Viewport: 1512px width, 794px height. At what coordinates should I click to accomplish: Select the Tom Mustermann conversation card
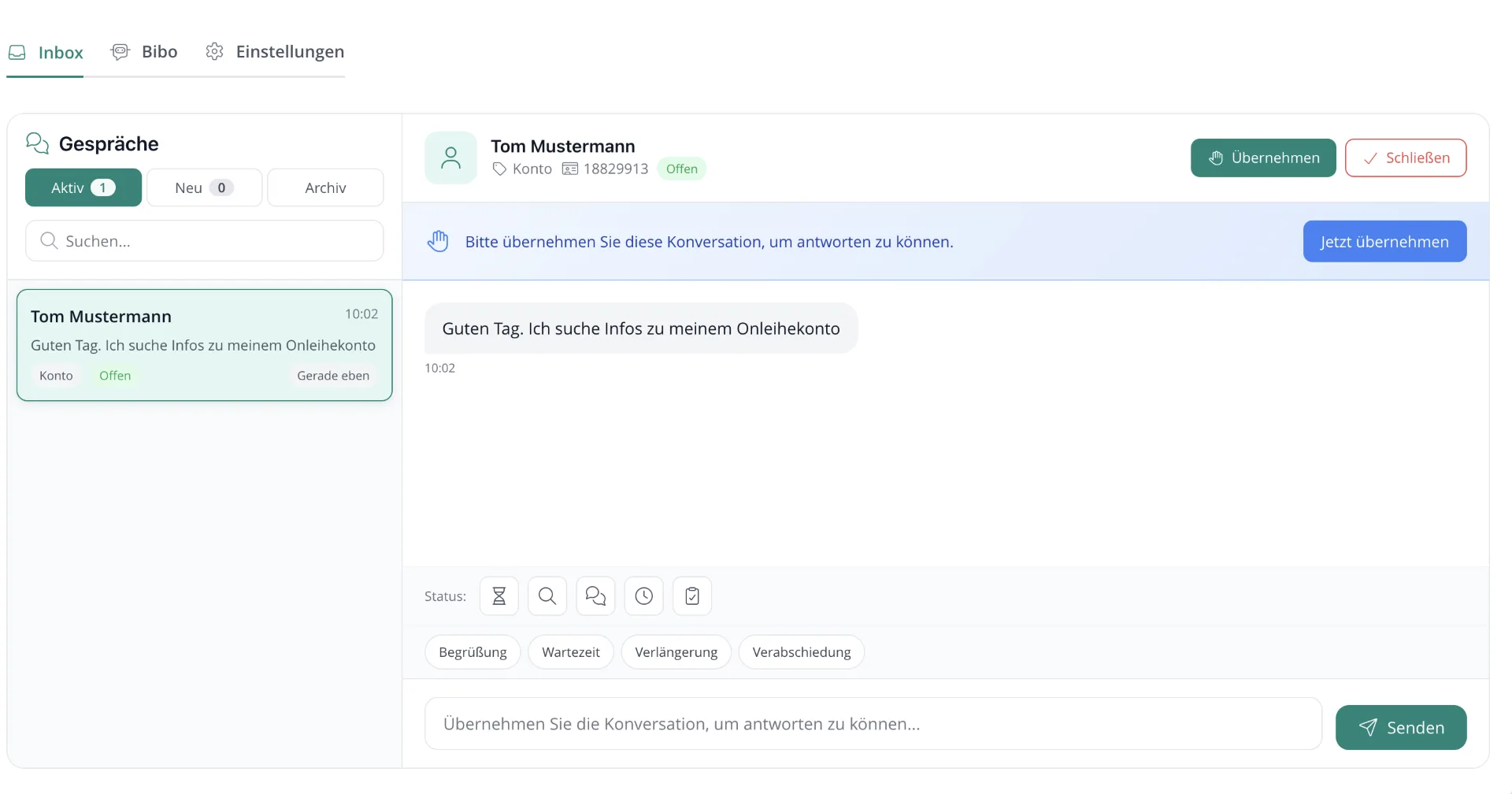pos(204,345)
